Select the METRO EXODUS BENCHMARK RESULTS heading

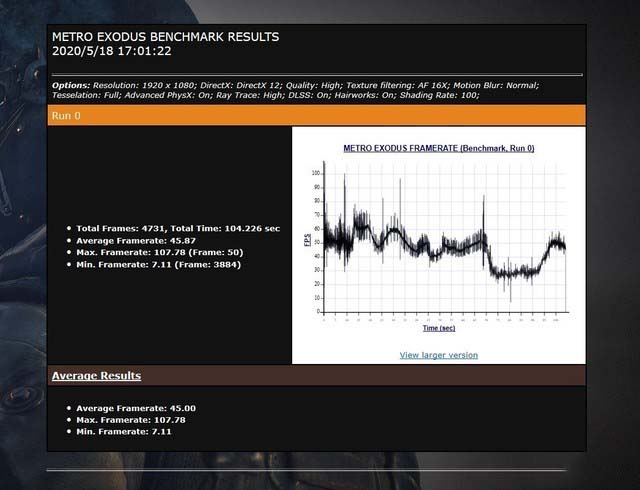point(165,37)
